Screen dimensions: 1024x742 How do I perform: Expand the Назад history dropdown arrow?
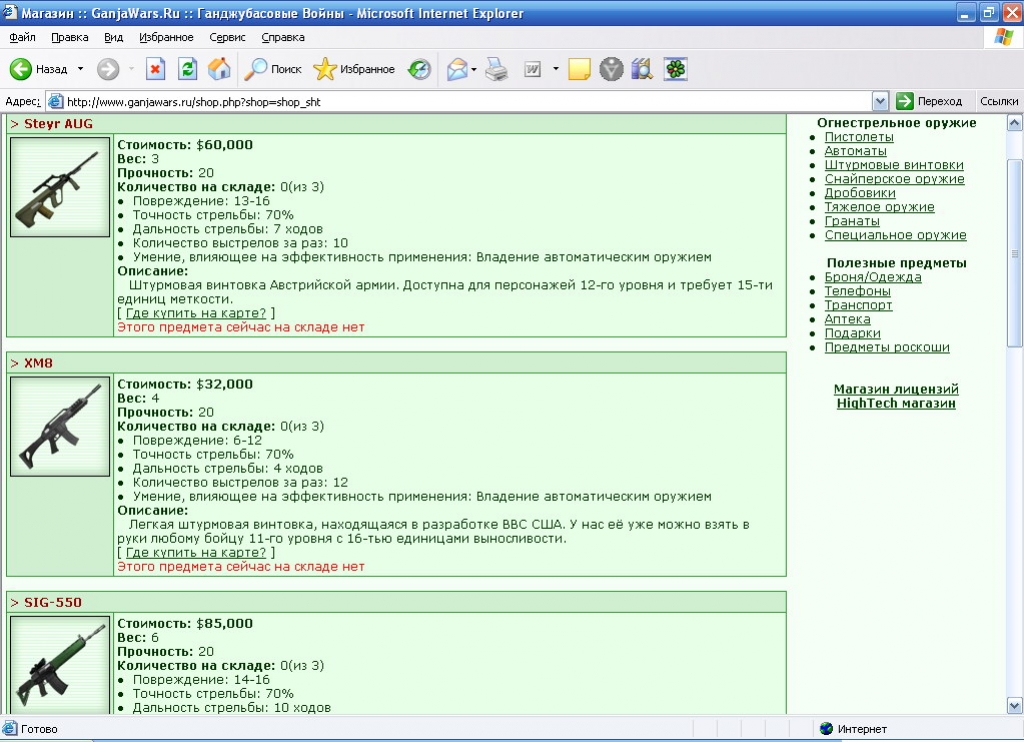pos(80,69)
